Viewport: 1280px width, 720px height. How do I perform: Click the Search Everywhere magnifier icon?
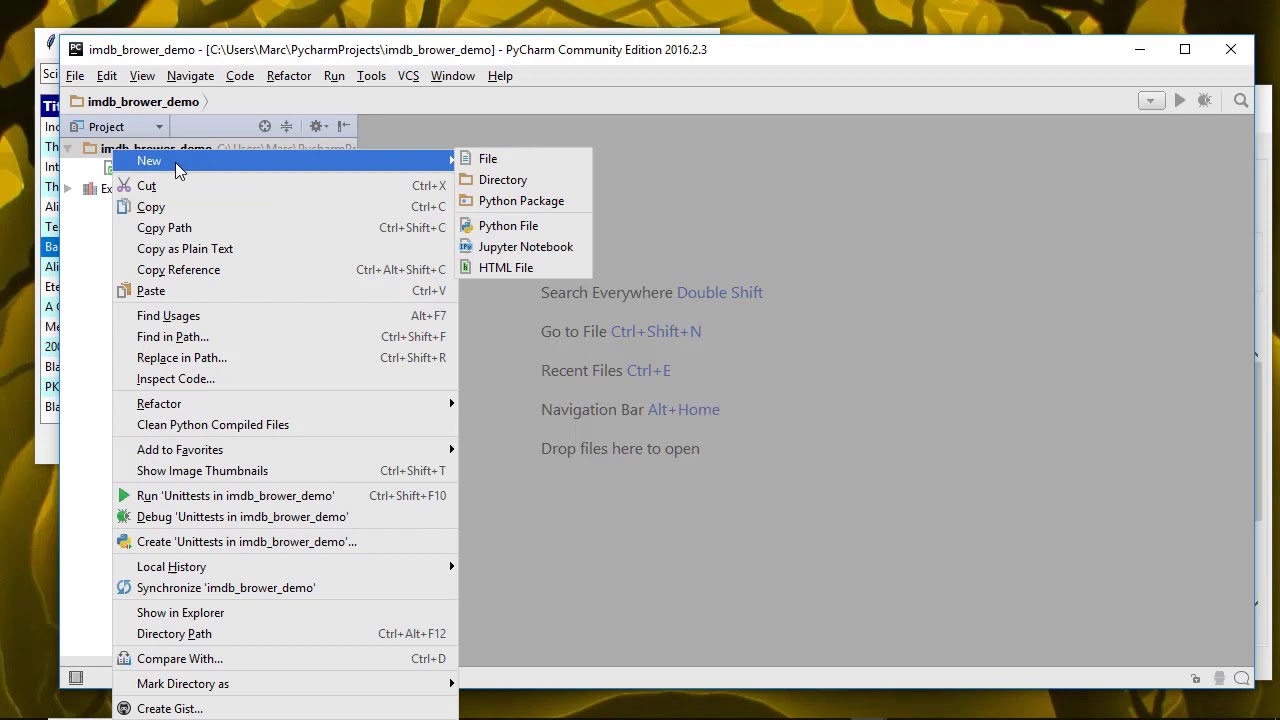(1241, 101)
